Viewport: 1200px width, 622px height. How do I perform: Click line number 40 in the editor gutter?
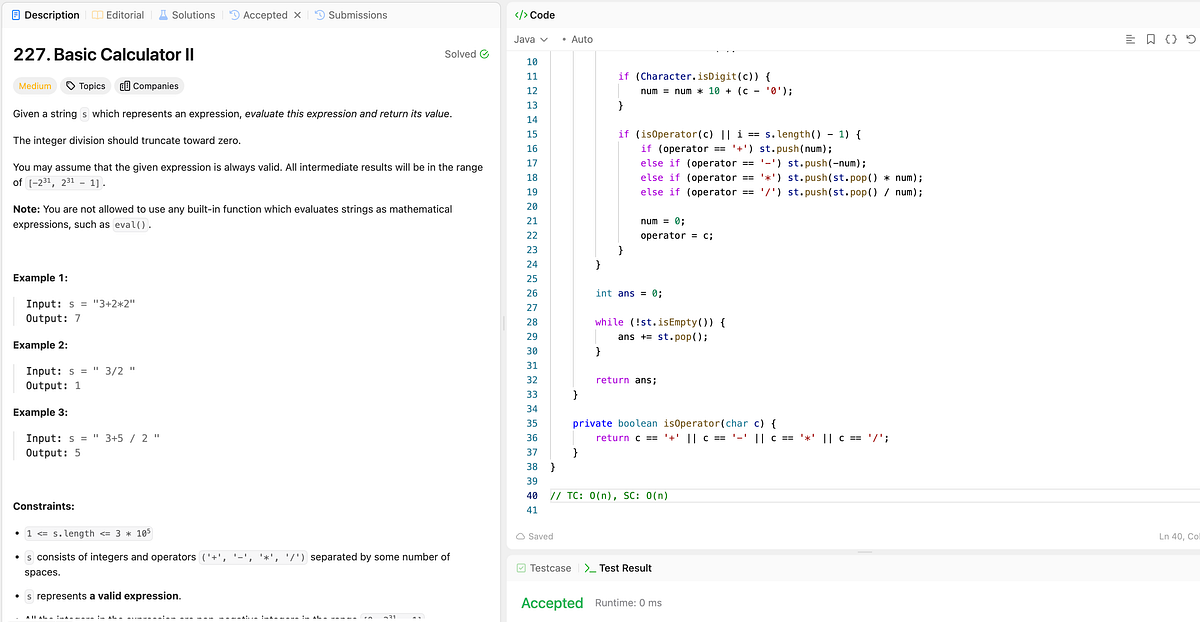coord(531,495)
